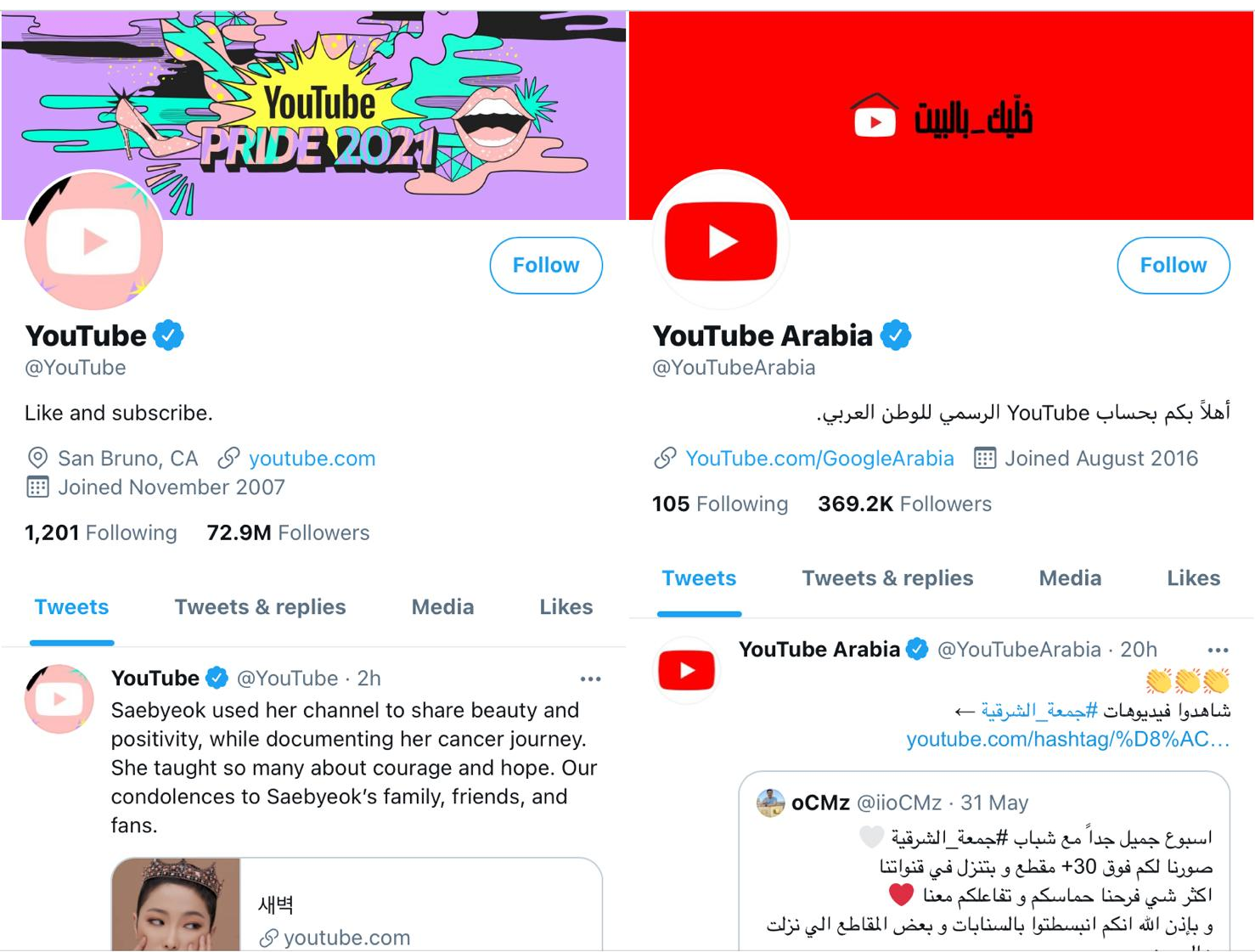Click verified badge beside YouTube Arabia name
The width and height of the screenshot is (1255, 952).
896,335
